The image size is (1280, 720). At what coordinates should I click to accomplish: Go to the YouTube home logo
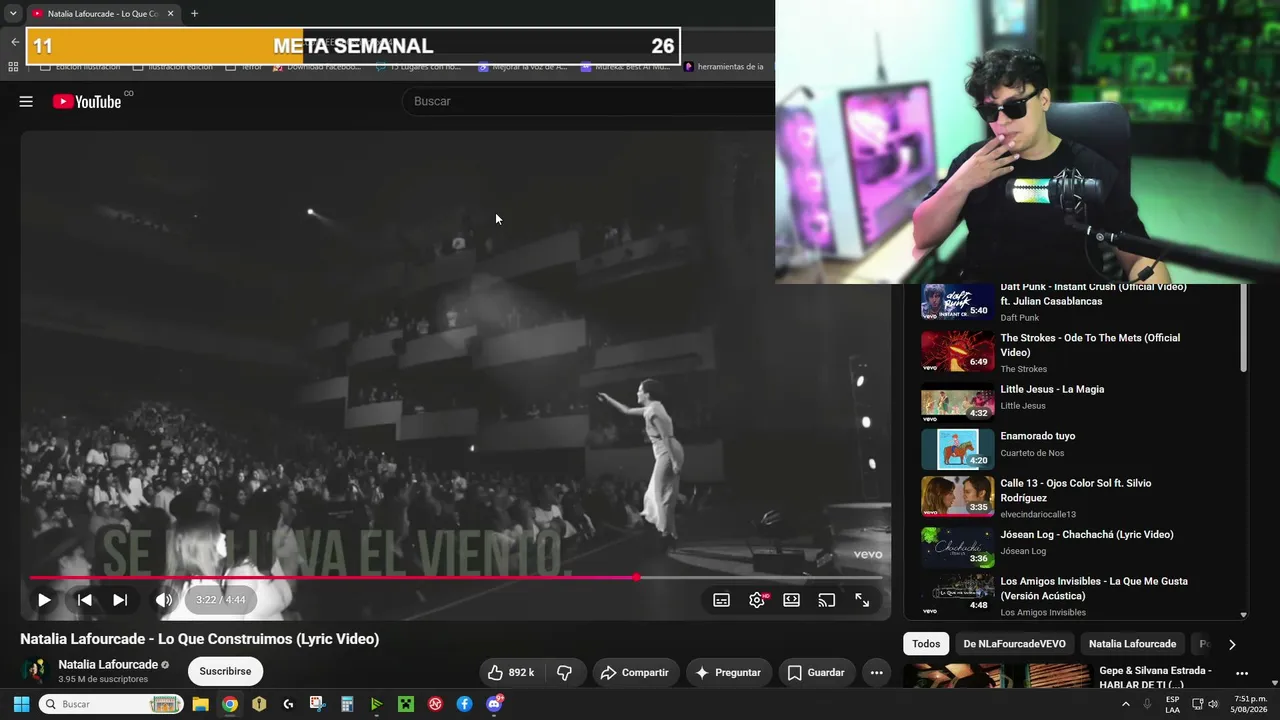(87, 101)
